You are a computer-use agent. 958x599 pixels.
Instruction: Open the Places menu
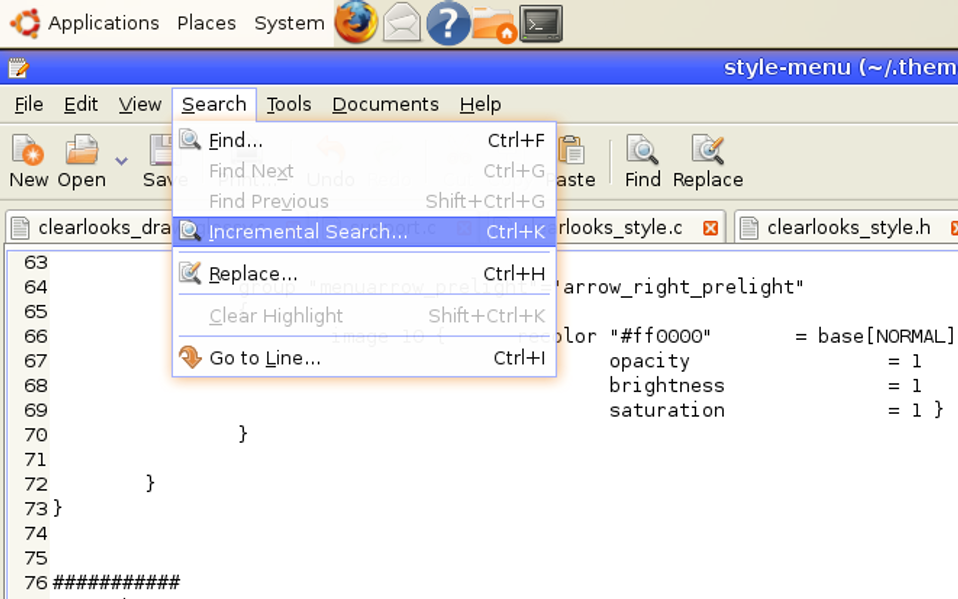tap(206, 23)
